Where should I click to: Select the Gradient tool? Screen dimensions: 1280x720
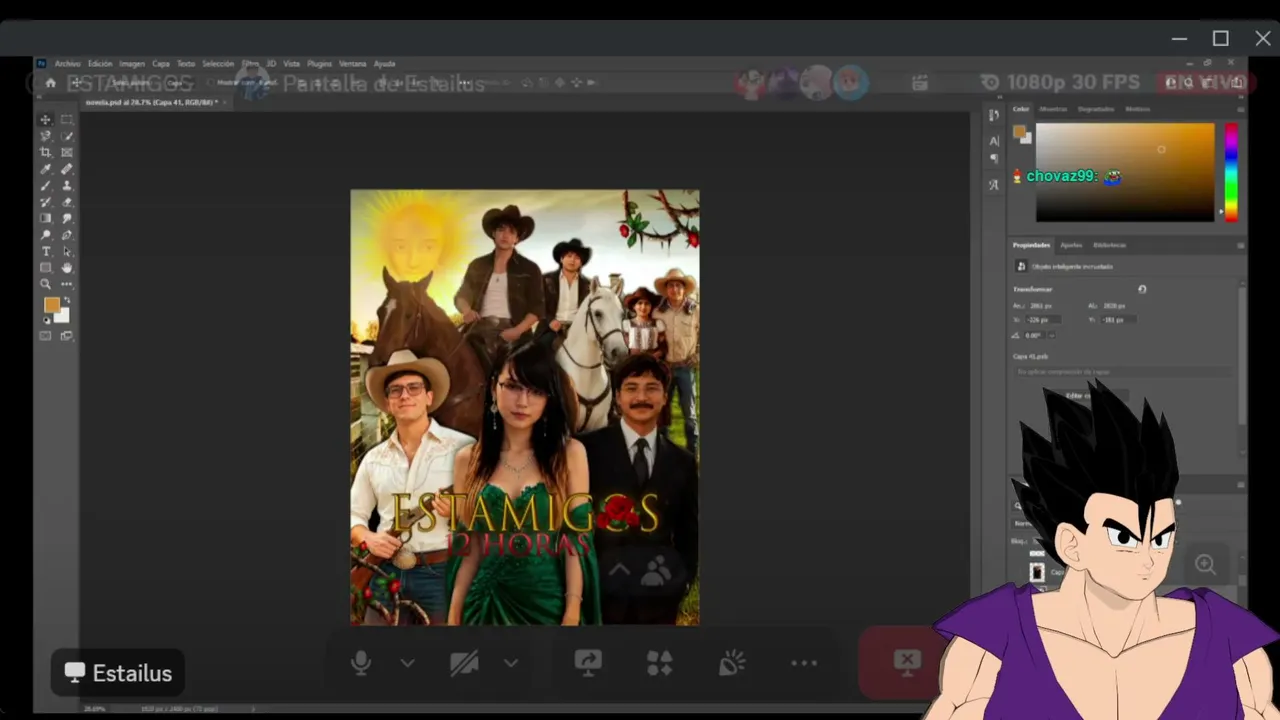click(x=45, y=218)
